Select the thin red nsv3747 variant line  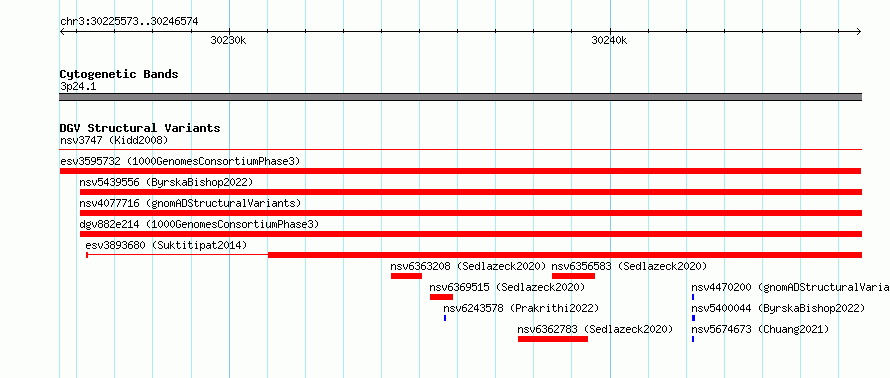(460, 150)
